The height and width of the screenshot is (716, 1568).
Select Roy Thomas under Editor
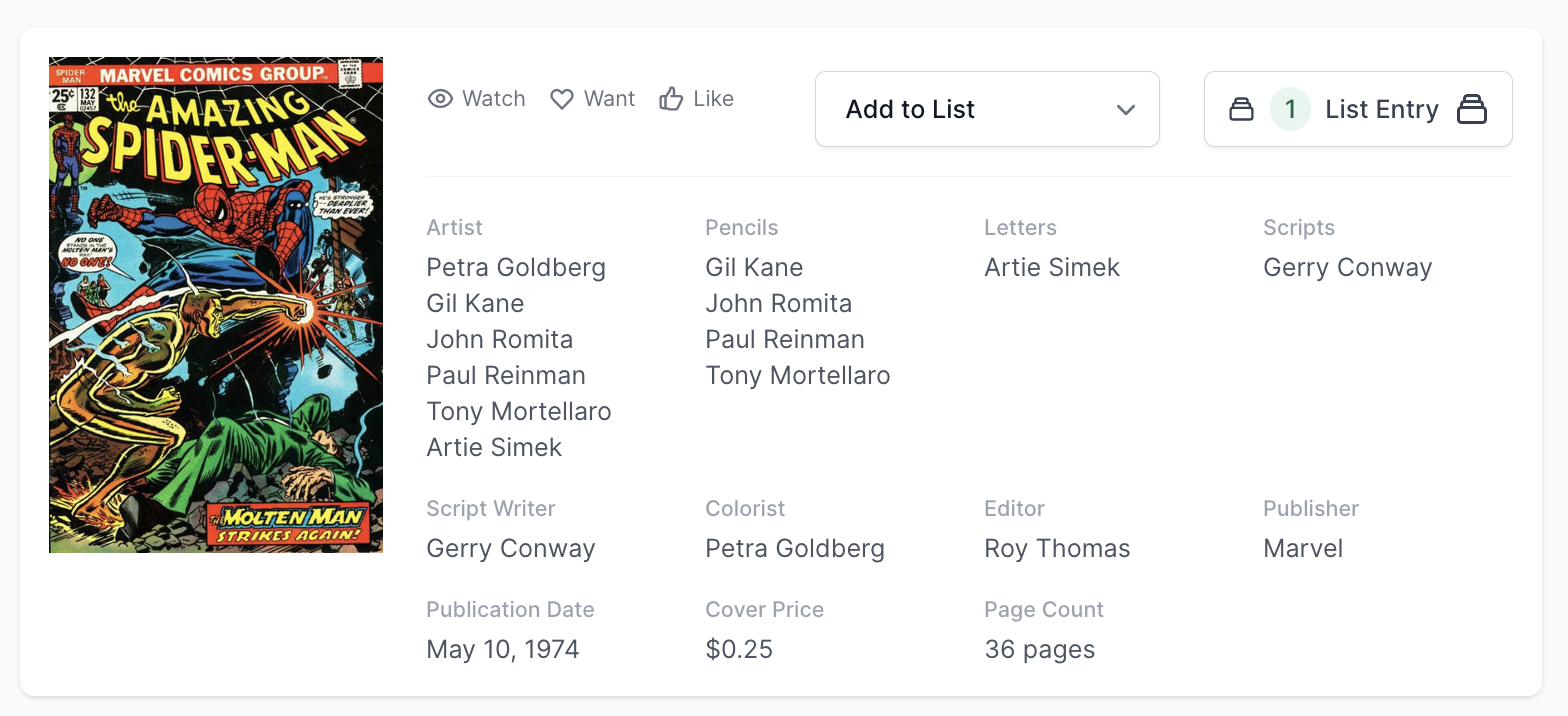click(x=1057, y=549)
